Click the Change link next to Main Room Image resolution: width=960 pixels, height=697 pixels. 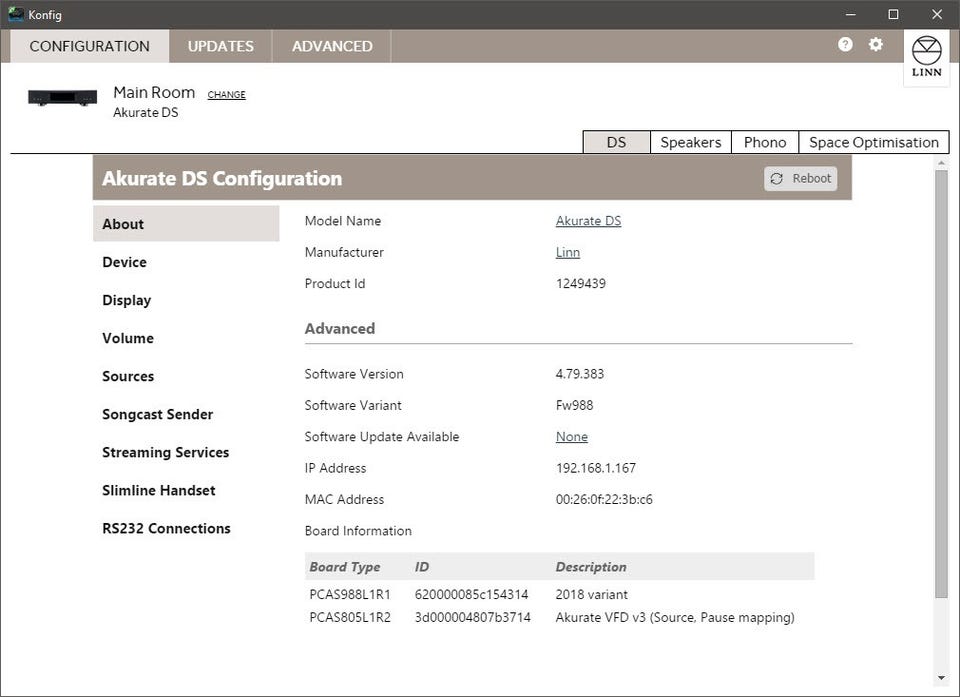(x=226, y=95)
